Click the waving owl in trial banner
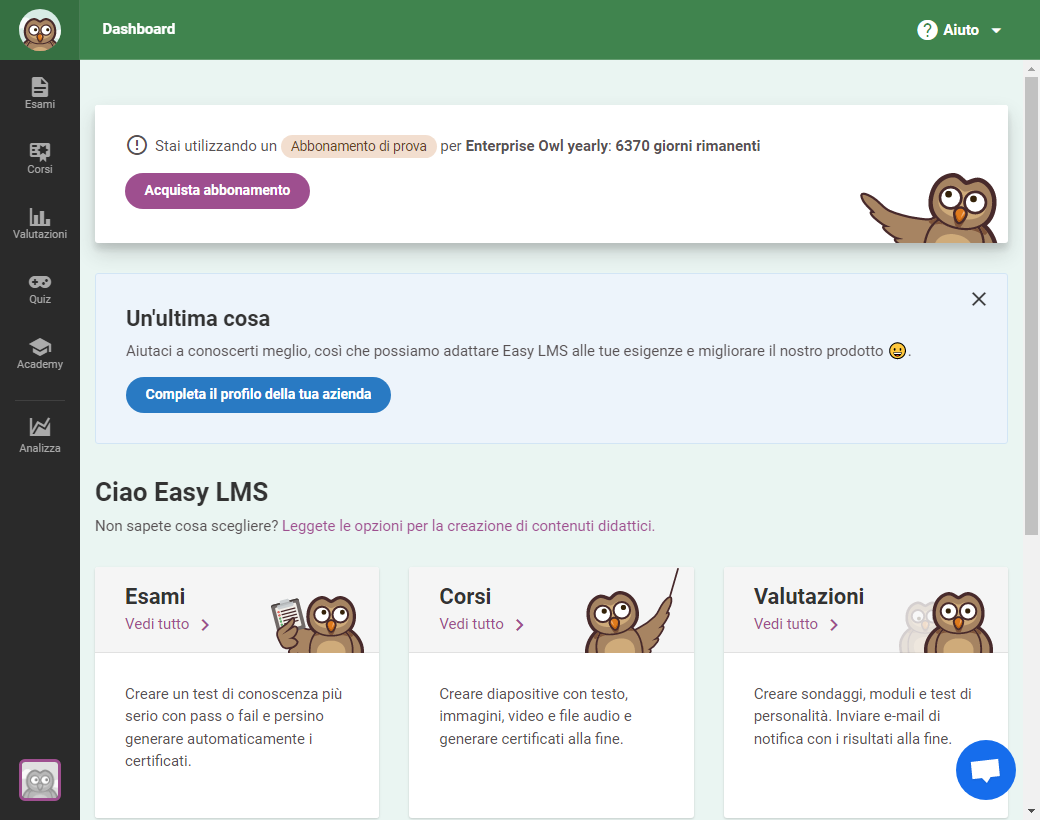This screenshot has width=1040, height=820. (x=929, y=208)
